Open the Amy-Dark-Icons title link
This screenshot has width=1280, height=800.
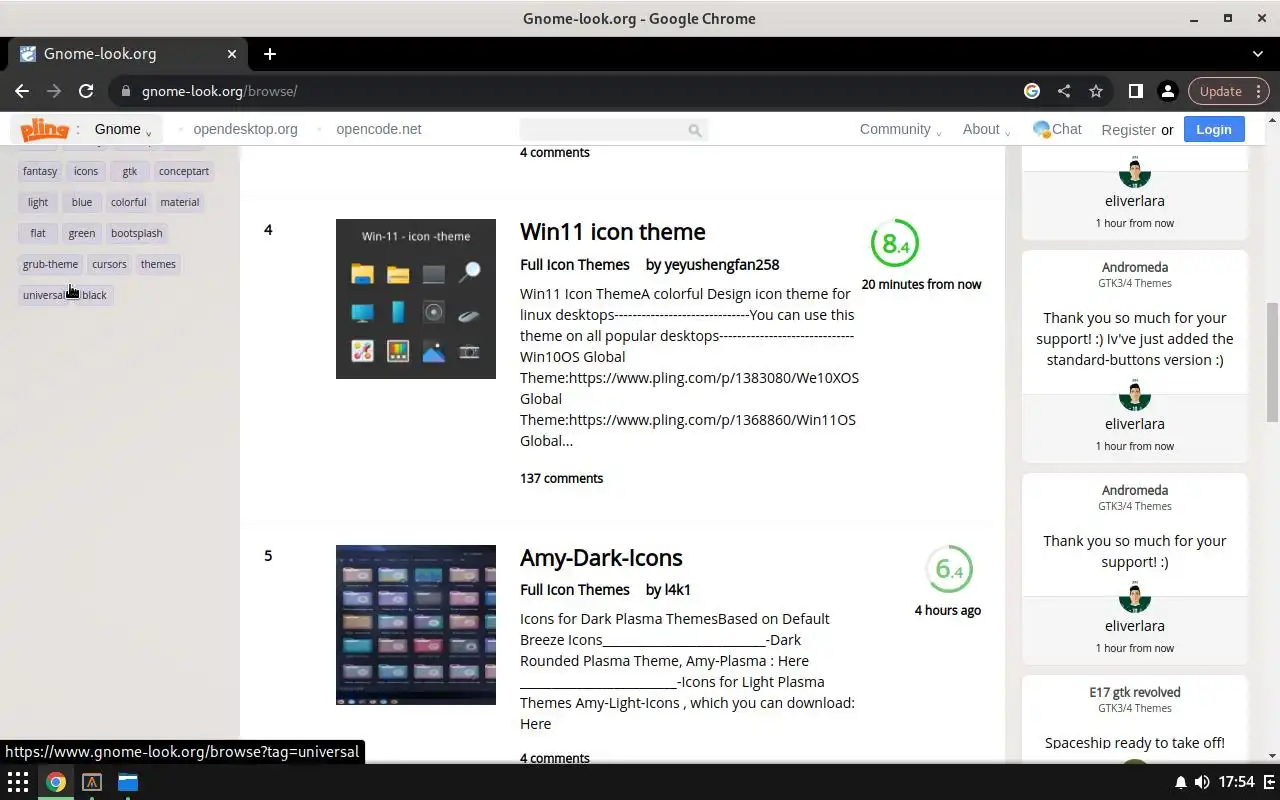point(601,558)
